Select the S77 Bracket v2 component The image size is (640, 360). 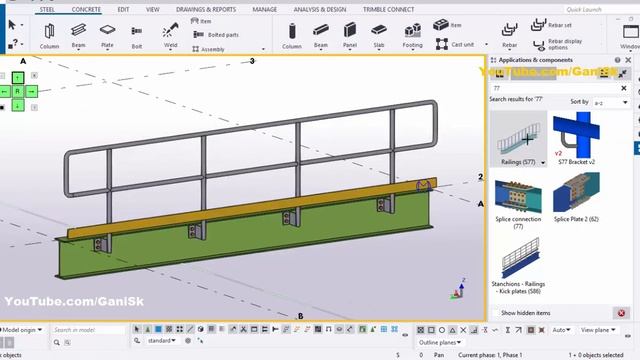point(576,139)
